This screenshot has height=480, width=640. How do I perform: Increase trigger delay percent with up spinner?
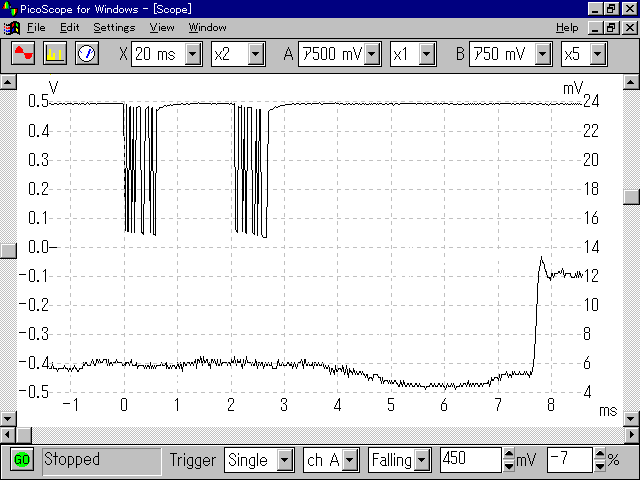point(600,454)
